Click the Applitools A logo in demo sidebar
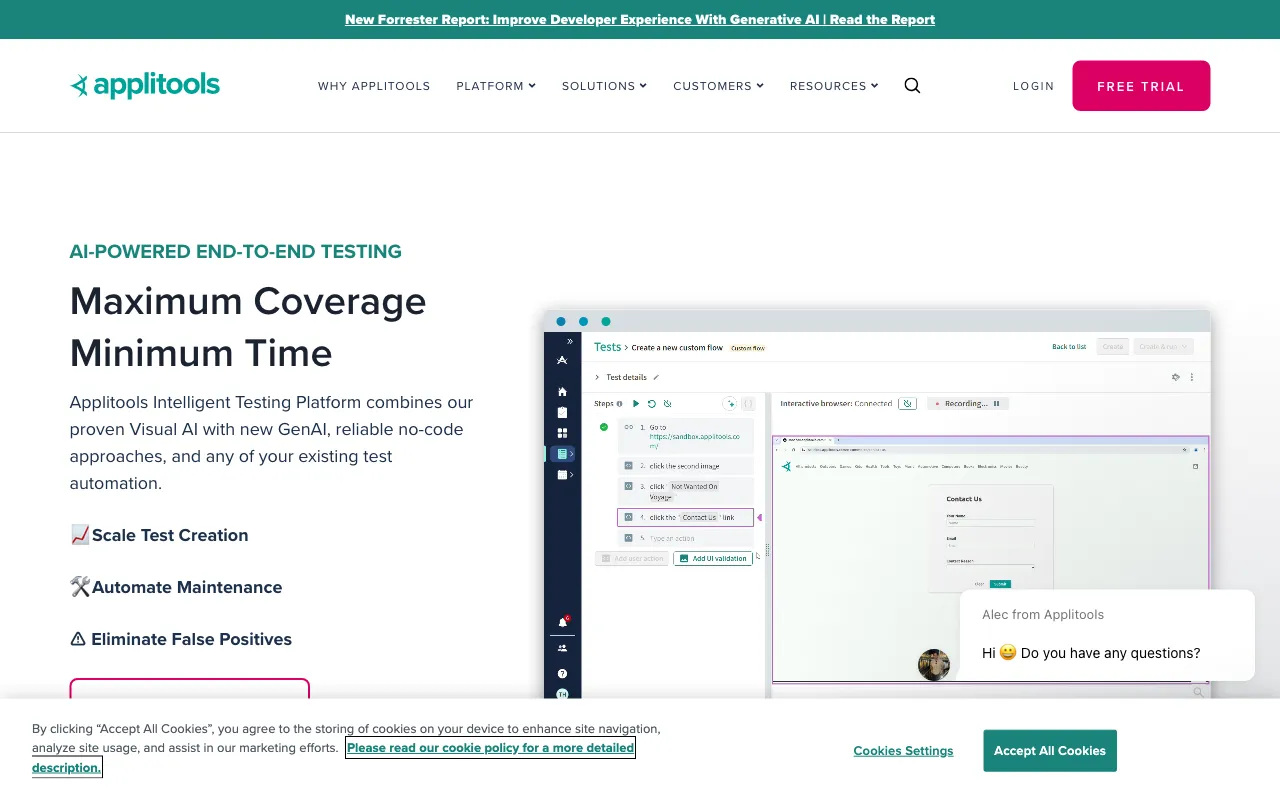Screen dimensions: 1280x800 coord(562,360)
